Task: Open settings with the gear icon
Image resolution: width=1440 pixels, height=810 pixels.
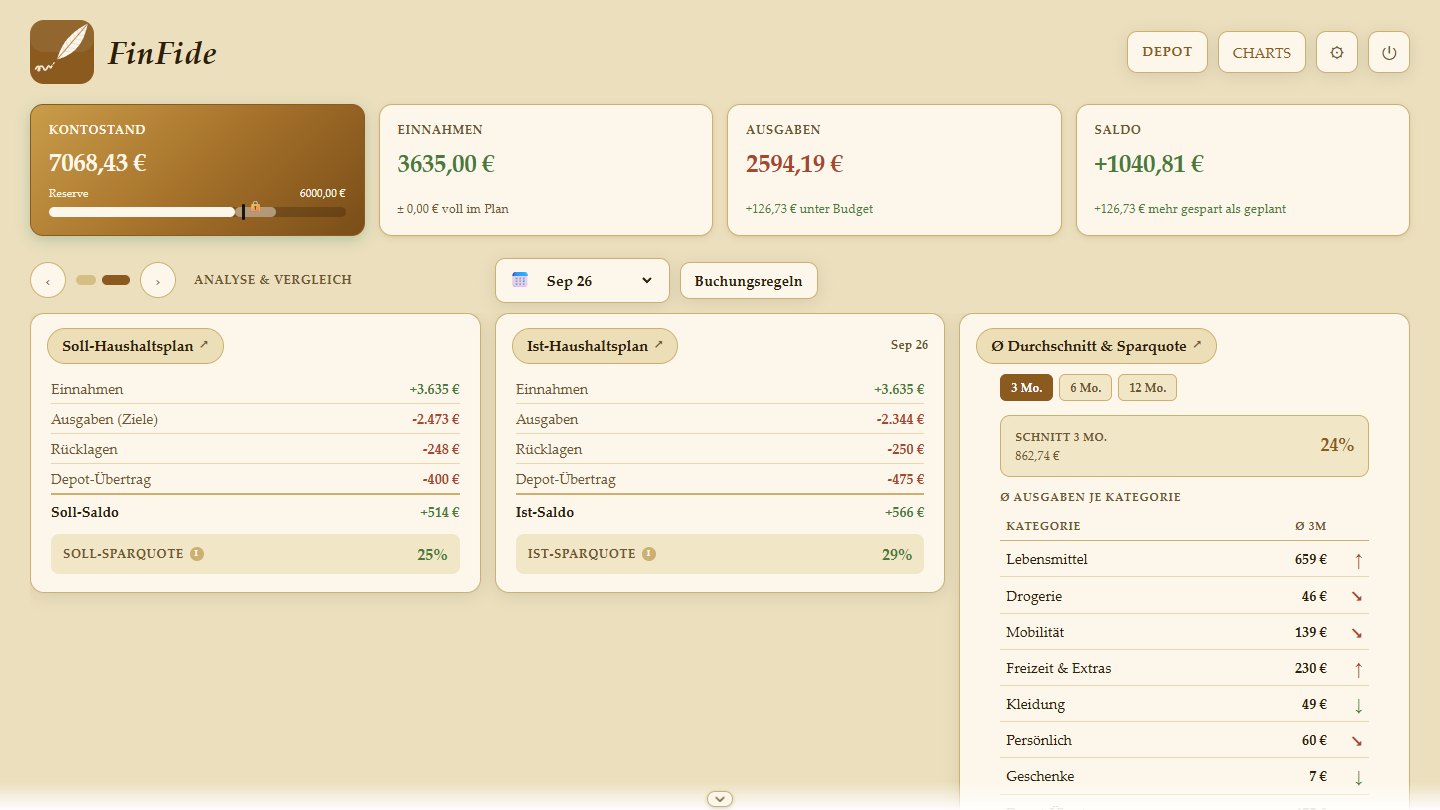Action: click(1337, 52)
